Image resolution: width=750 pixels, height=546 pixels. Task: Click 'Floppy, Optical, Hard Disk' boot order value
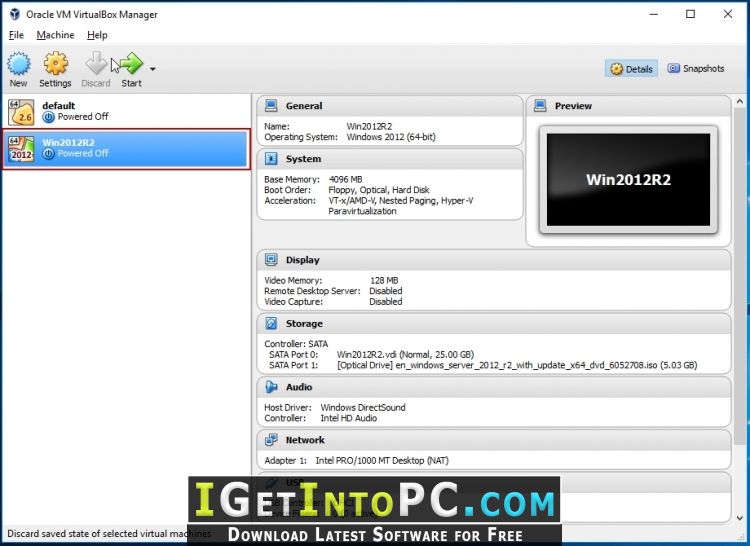coord(378,190)
